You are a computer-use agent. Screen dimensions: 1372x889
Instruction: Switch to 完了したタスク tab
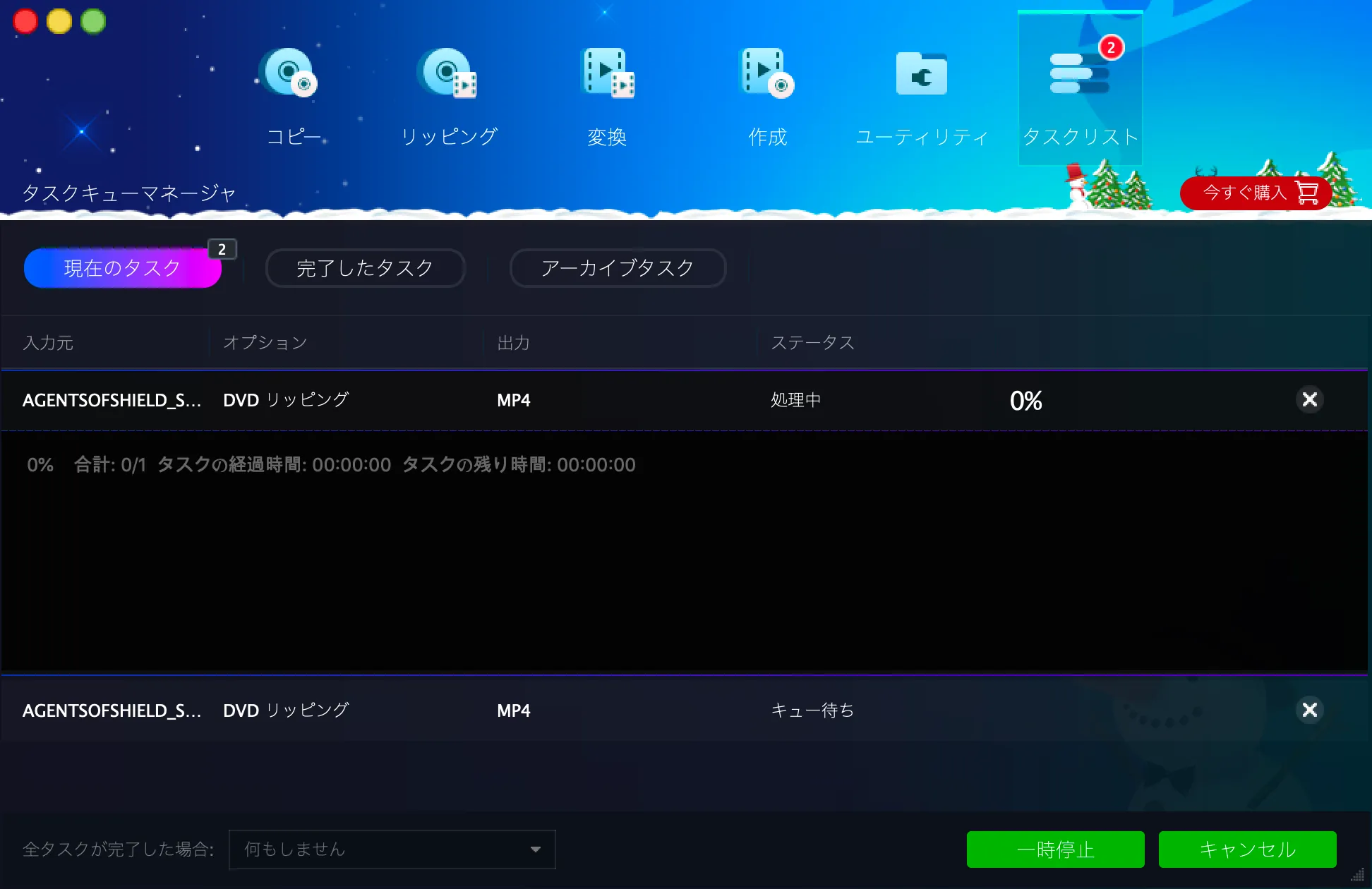365,268
